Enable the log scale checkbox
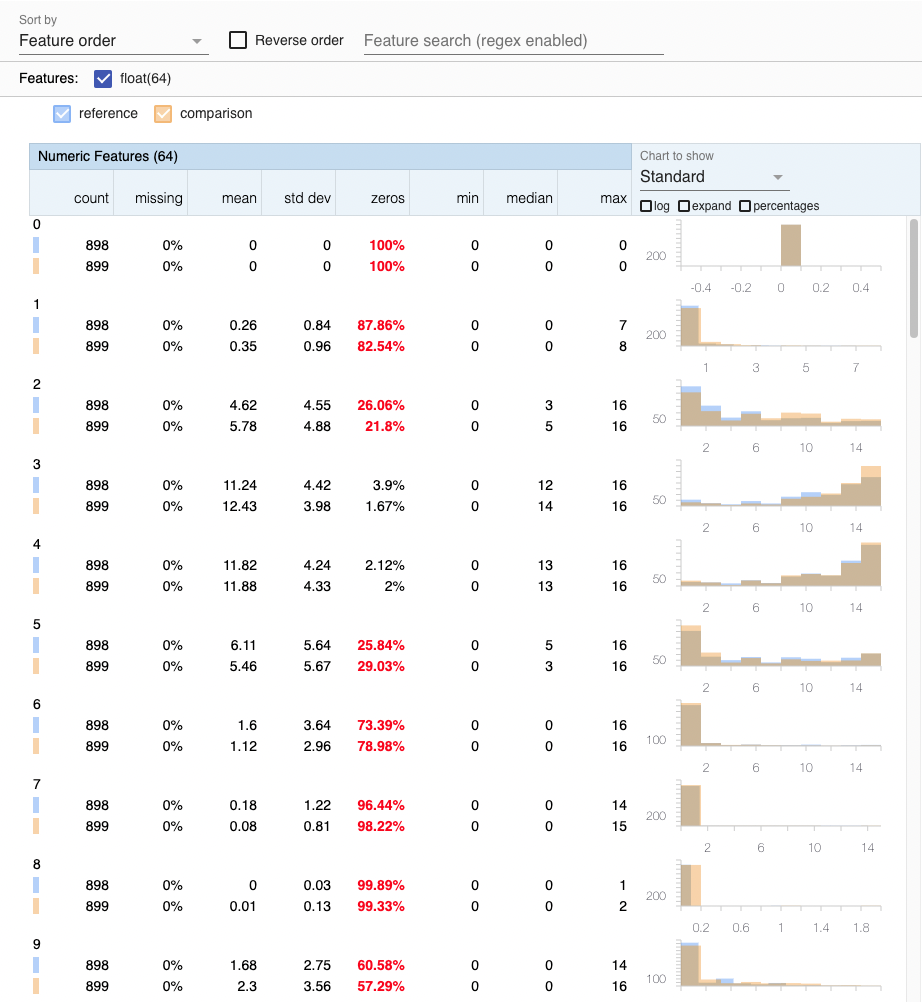This screenshot has height=1002, width=922. click(646, 206)
